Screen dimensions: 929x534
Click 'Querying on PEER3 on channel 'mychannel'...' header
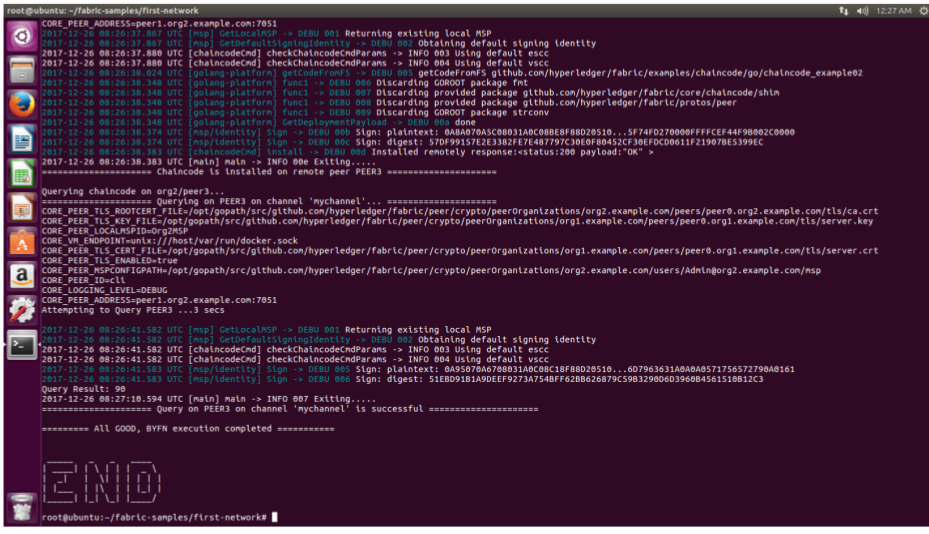[269, 202]
